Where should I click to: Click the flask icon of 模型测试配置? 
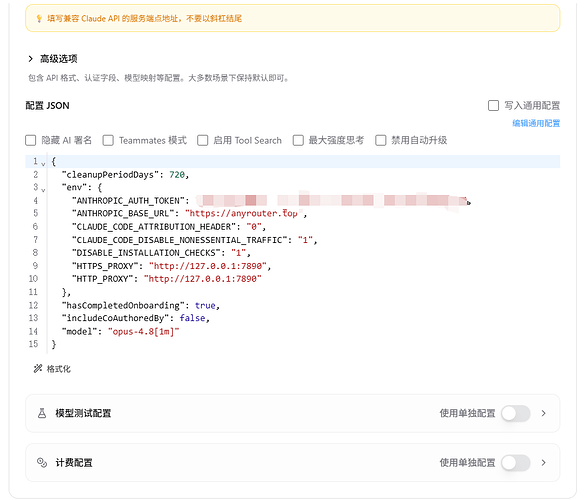pos(42,413)
